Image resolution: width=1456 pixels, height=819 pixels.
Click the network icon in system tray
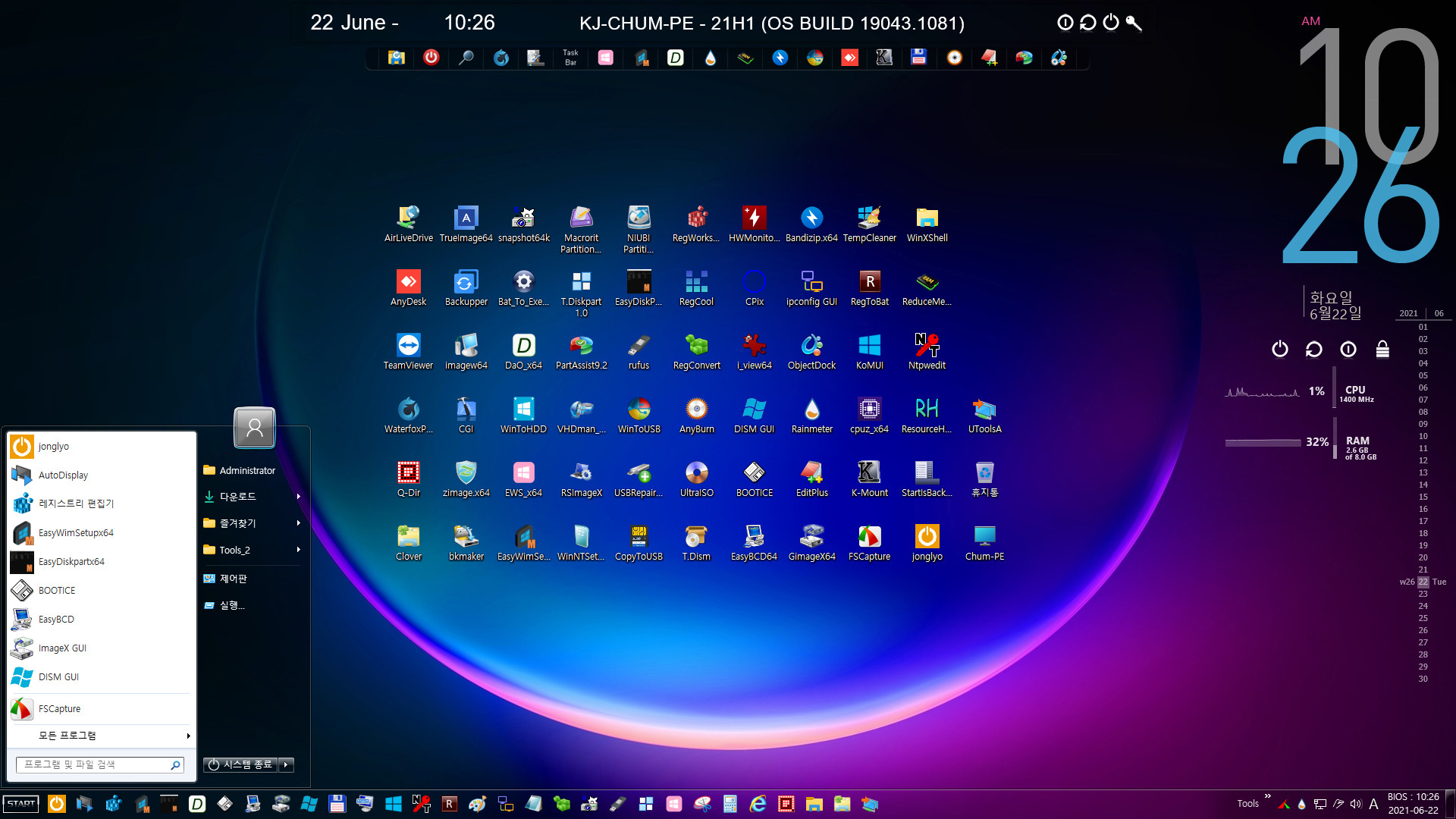point(1320,804)
